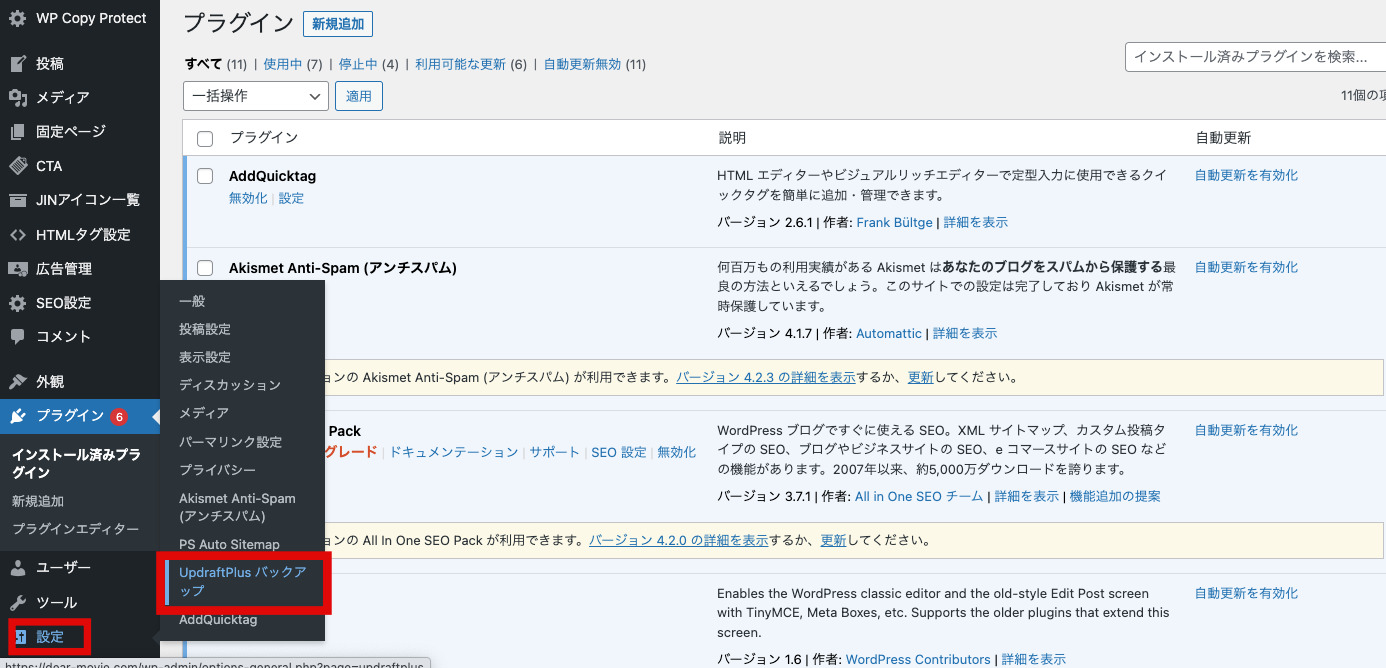Click the ユーザー person icon

(18, 568)
